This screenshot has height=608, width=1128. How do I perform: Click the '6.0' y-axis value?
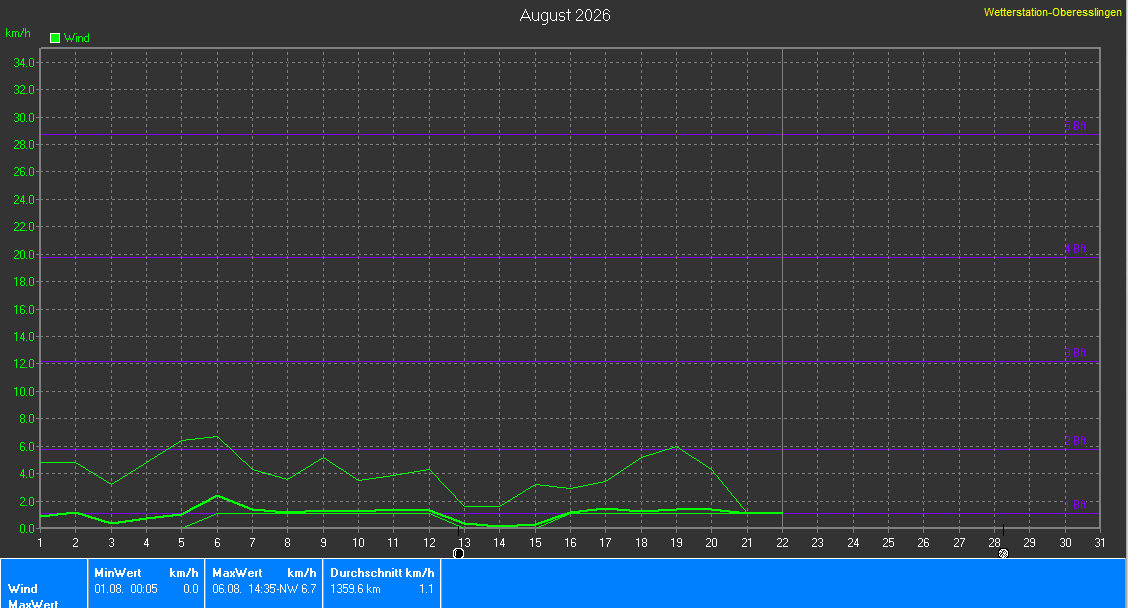(x=27, y=447)
